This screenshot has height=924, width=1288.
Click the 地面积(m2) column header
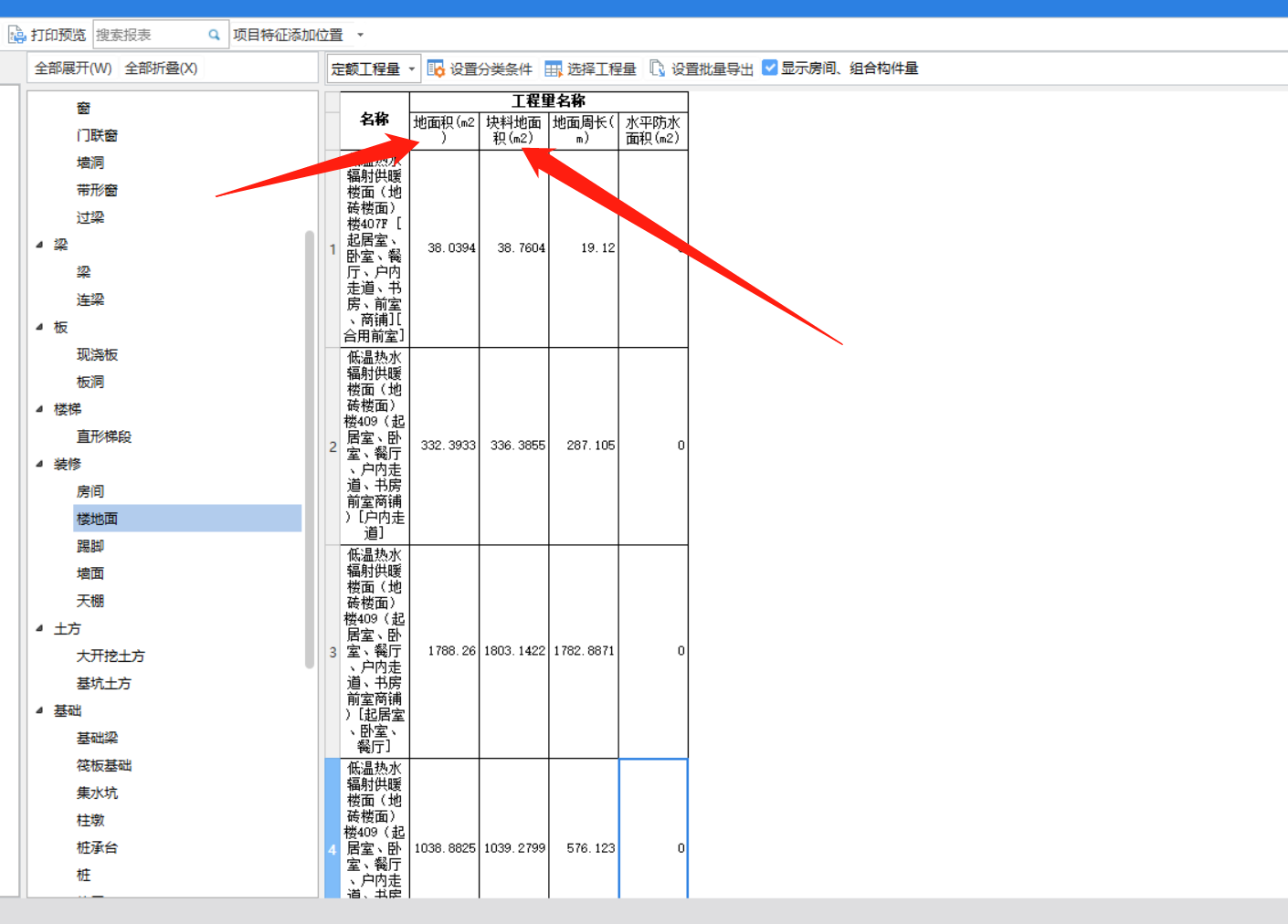(444, 130)
